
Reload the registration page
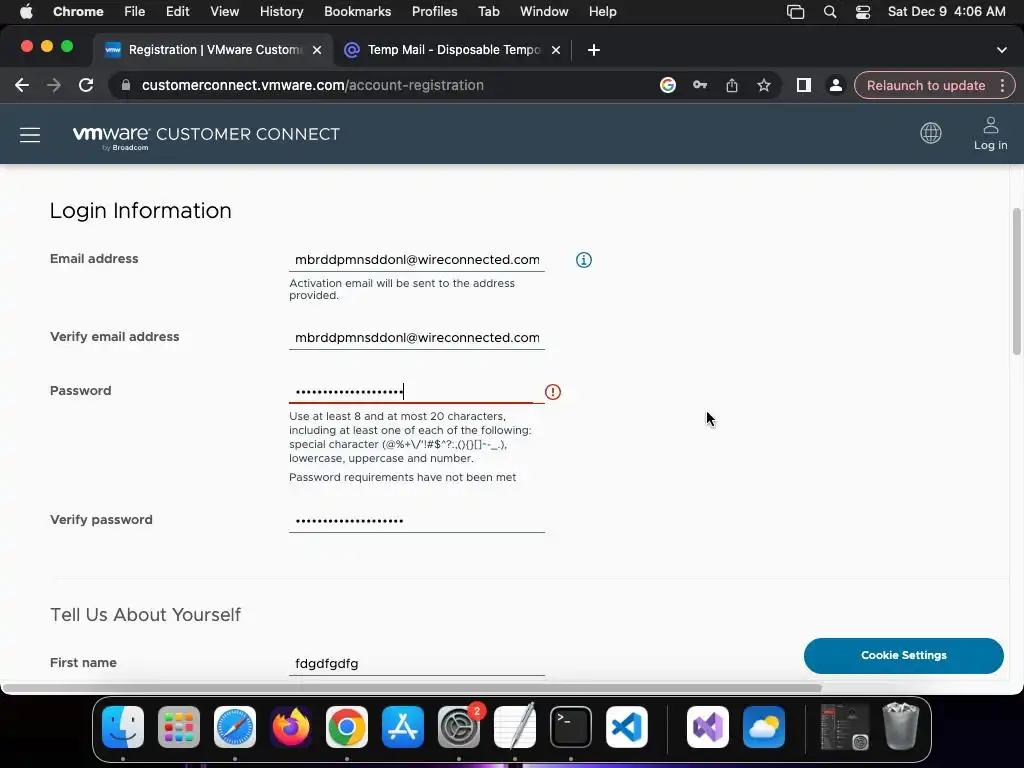click(x=86, y=86)
